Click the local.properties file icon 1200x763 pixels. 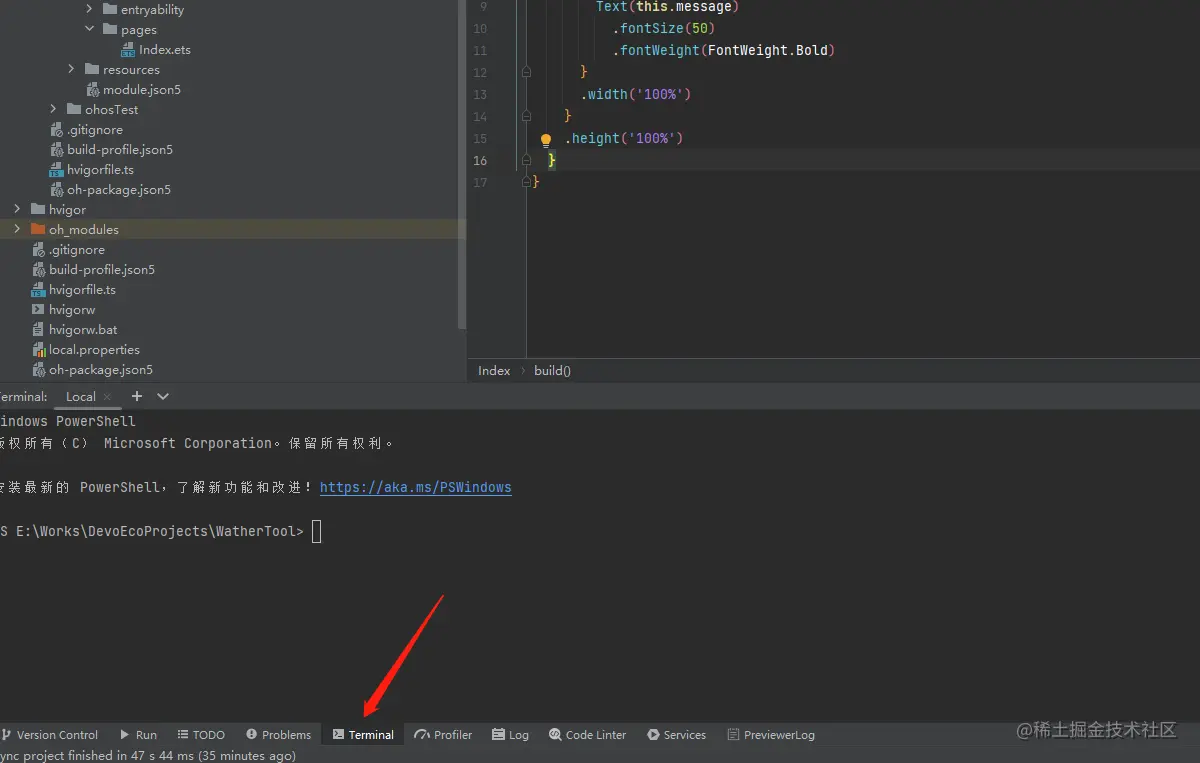click(38, 350)
